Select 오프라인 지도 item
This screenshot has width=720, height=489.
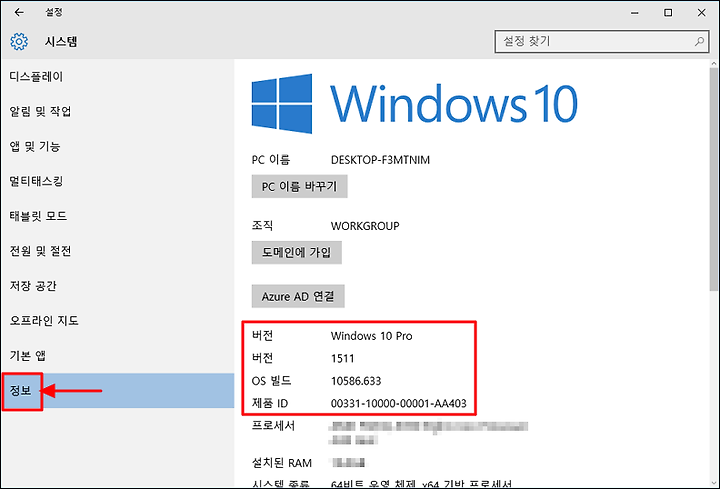118,321
